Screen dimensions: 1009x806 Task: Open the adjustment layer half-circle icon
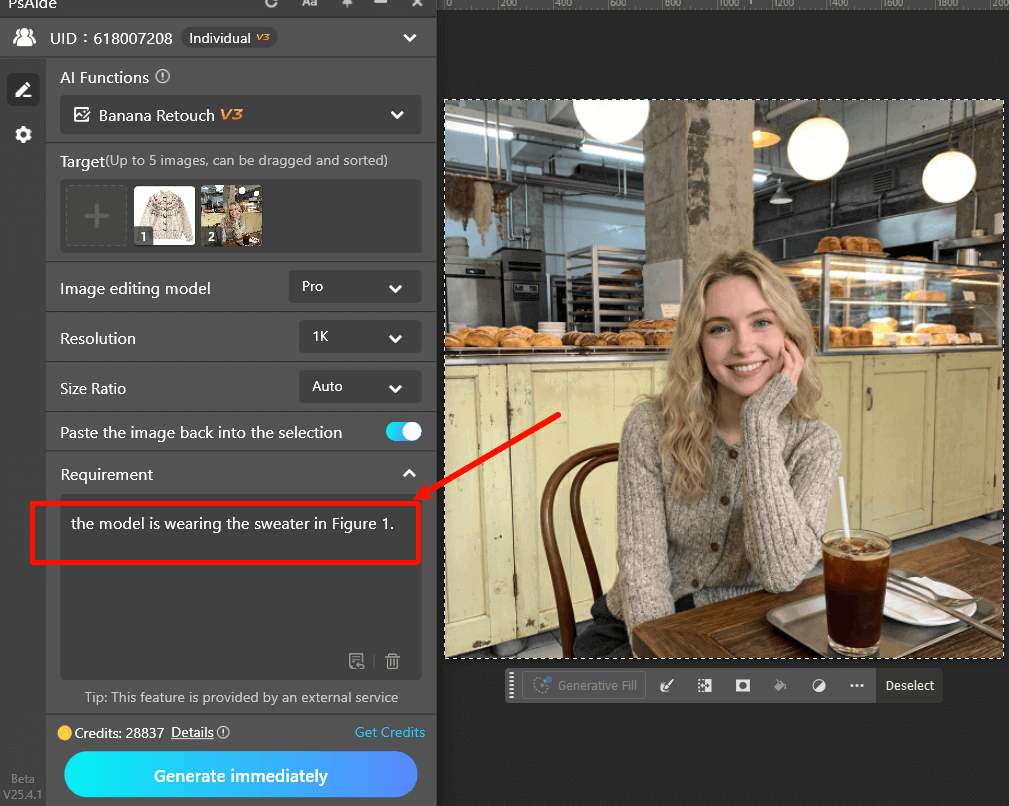(x=818, y=686)
